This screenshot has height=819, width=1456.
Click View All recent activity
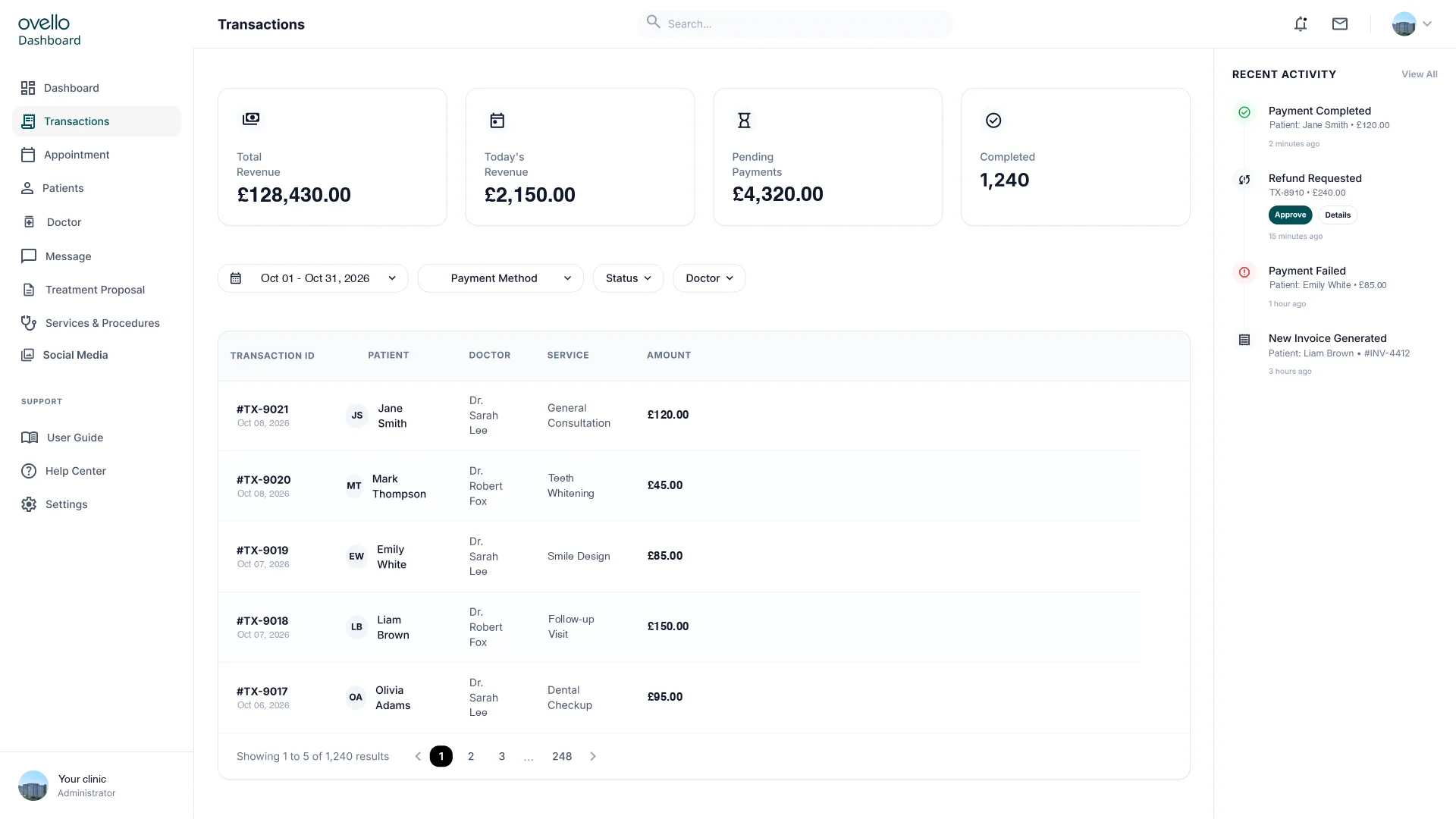(1419, 74)
